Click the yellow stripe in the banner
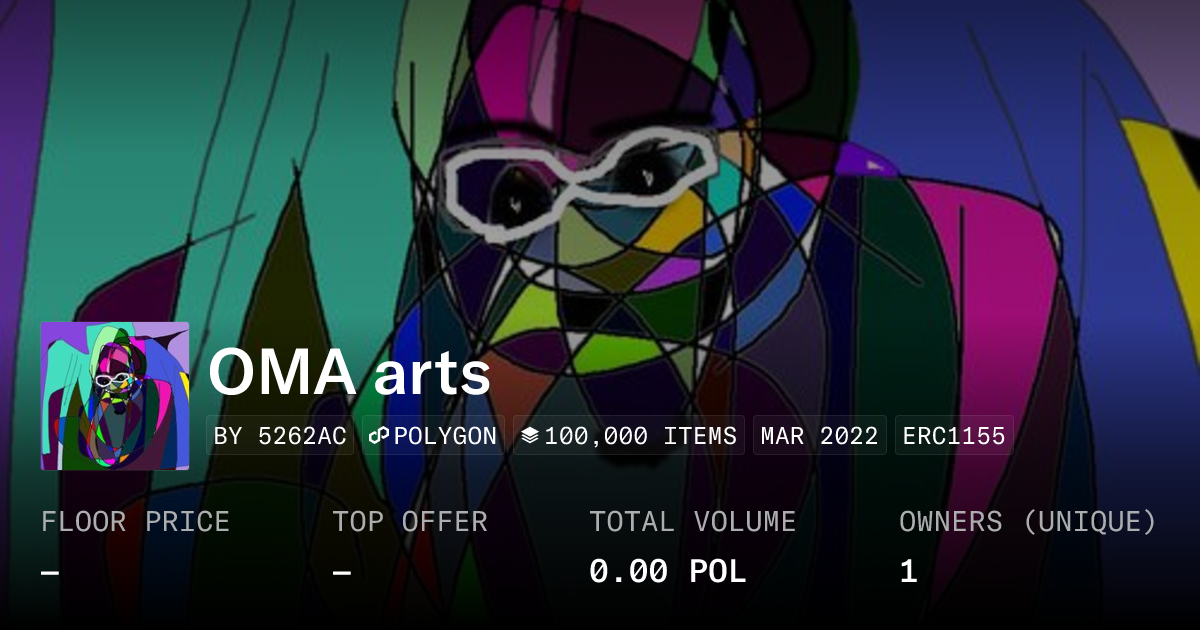The image size is (1200, 630). [1165, 200]
